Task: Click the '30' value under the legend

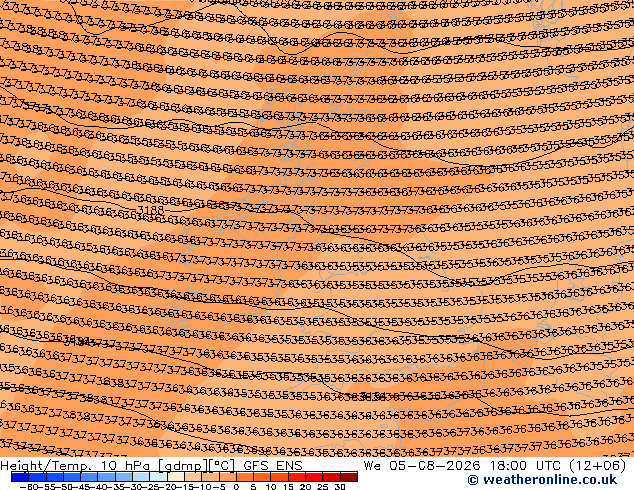Action: click(x=340, y=487)
